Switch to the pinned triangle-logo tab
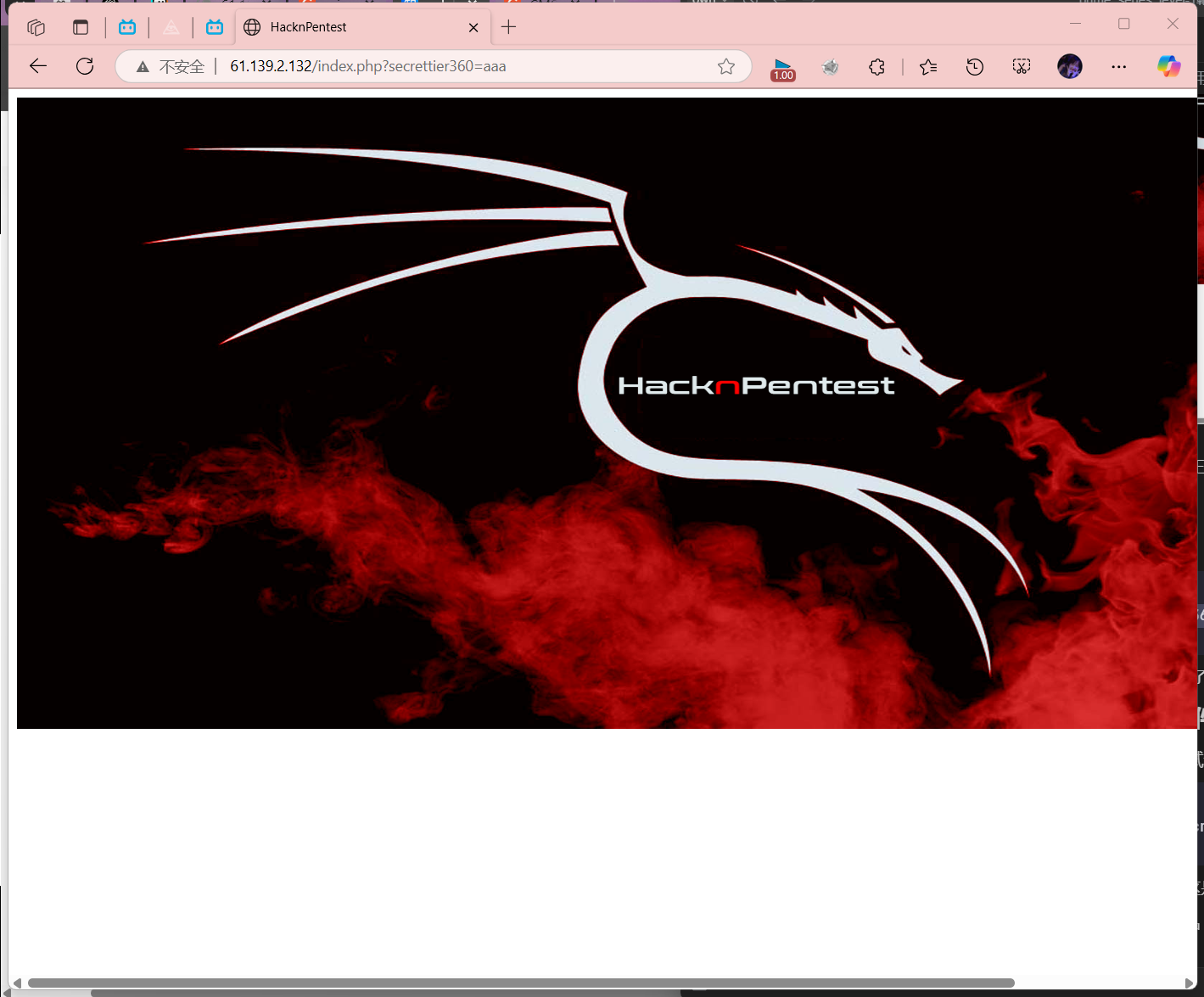The height and width of the screenshot is (997, 1204). [171, 27]
